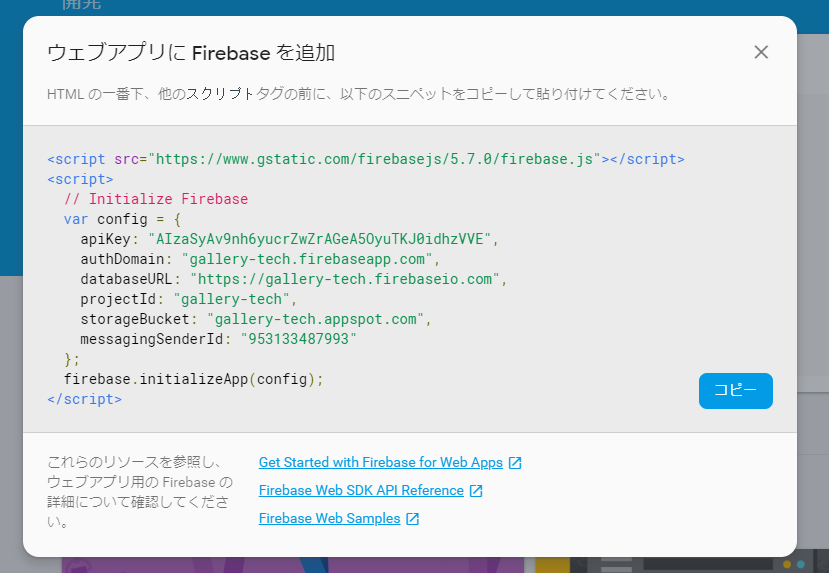This screenshot has width=829, height=573.
Task: Click external-link icon beside Web Samples
Action: click(412, 519)
